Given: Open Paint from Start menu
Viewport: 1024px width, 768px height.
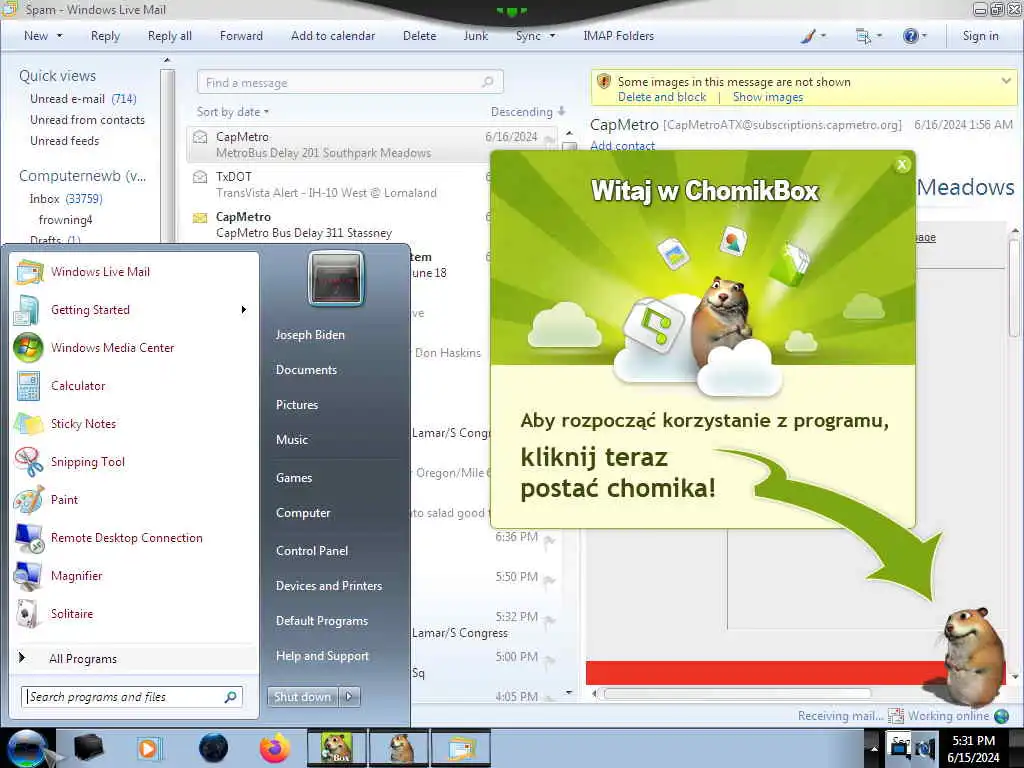Looking at the screenshot, I should [64, 499].
